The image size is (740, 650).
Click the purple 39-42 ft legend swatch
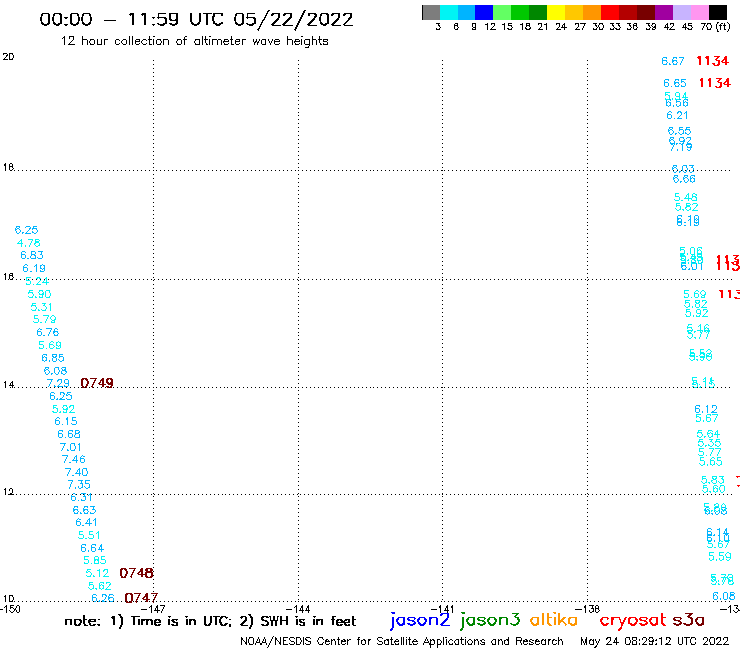point(664,12)
